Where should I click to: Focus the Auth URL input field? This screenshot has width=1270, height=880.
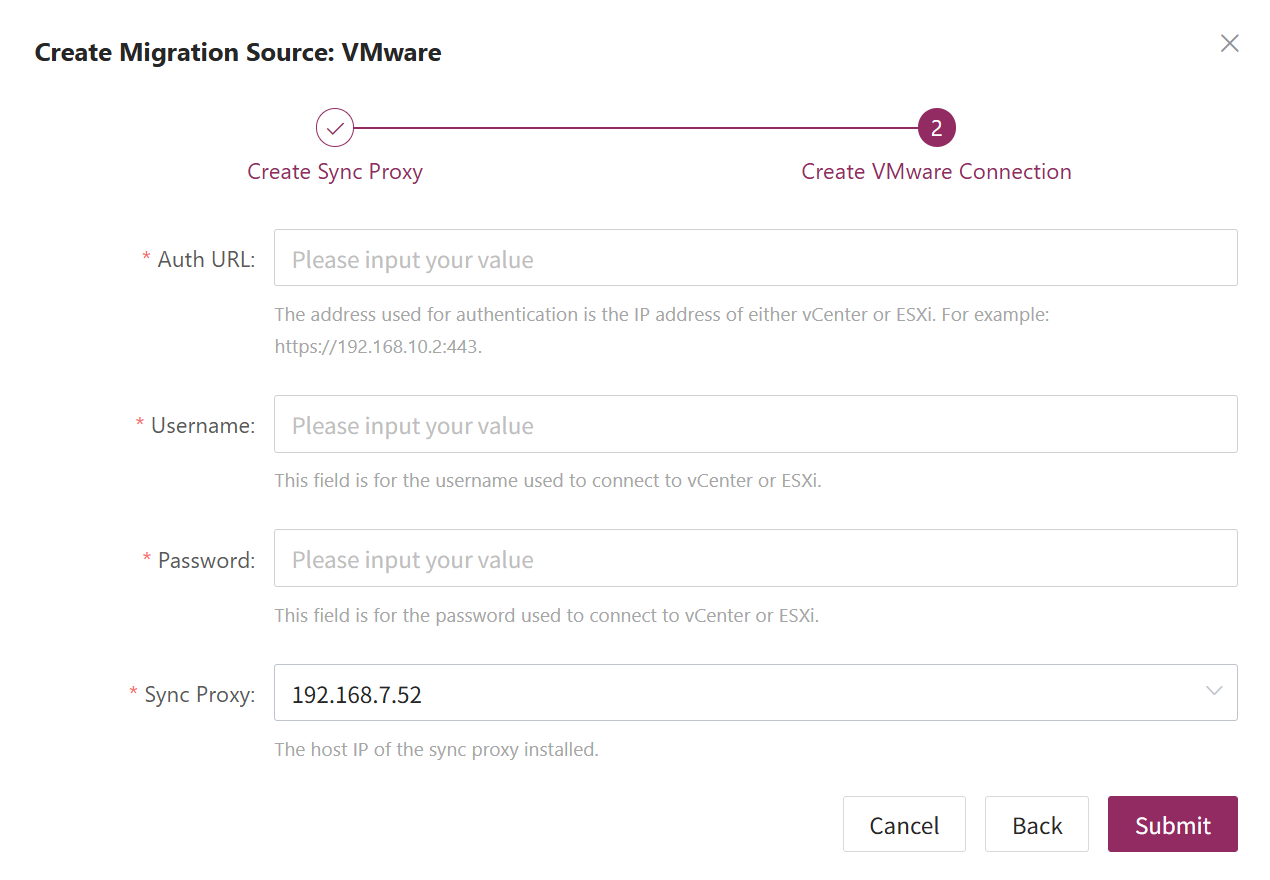pos(756,258)
